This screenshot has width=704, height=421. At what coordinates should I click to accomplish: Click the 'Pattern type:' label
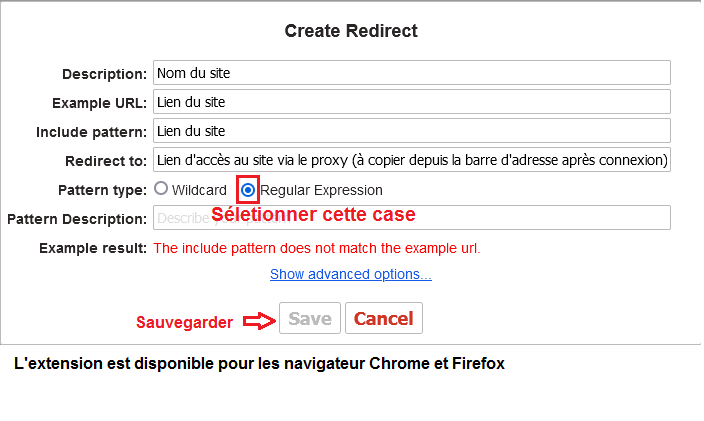[103, 190]
